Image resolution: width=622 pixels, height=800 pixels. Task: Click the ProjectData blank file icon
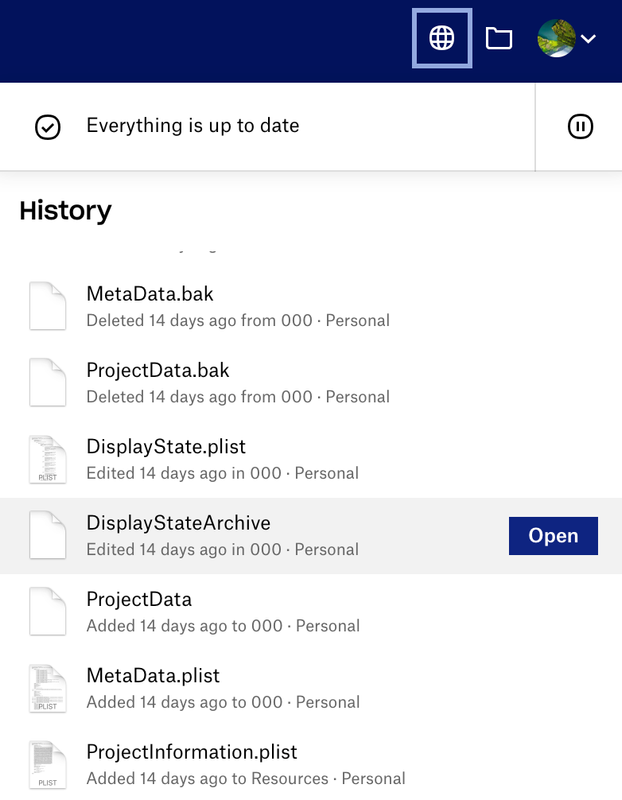[x=48, y=611]
